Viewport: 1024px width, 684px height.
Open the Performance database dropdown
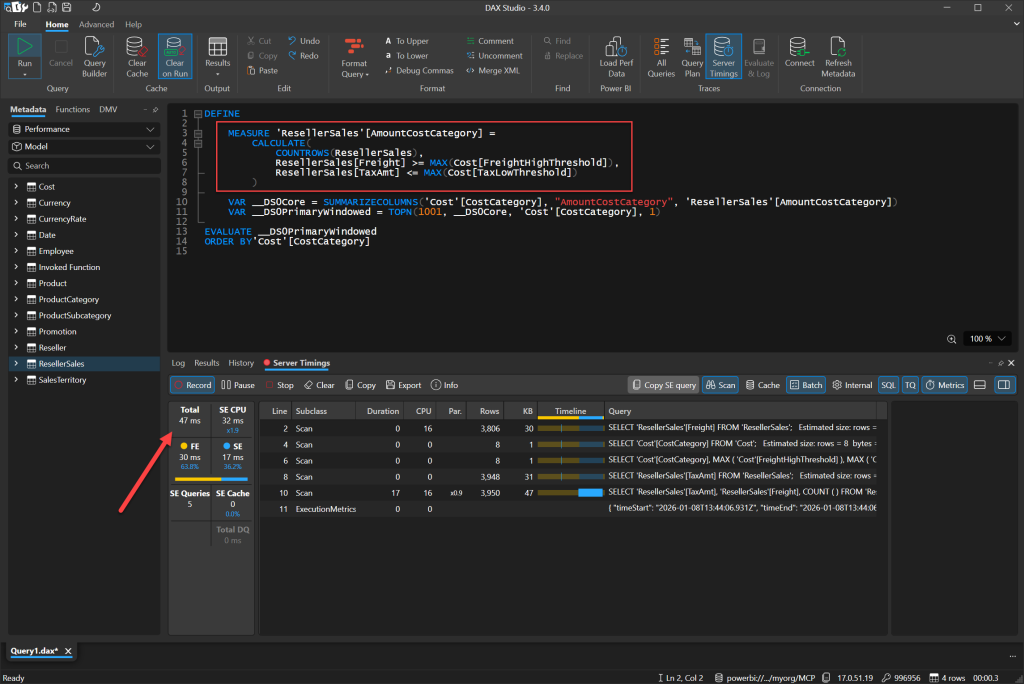coord(84,129)
